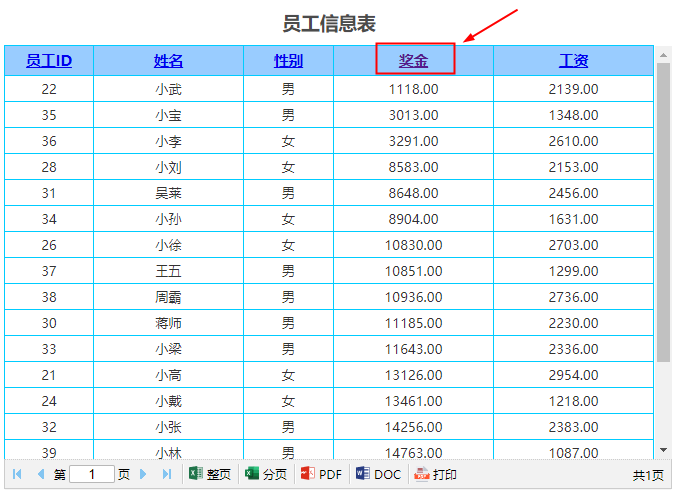Sort by 性别 column header

(288, 61)
